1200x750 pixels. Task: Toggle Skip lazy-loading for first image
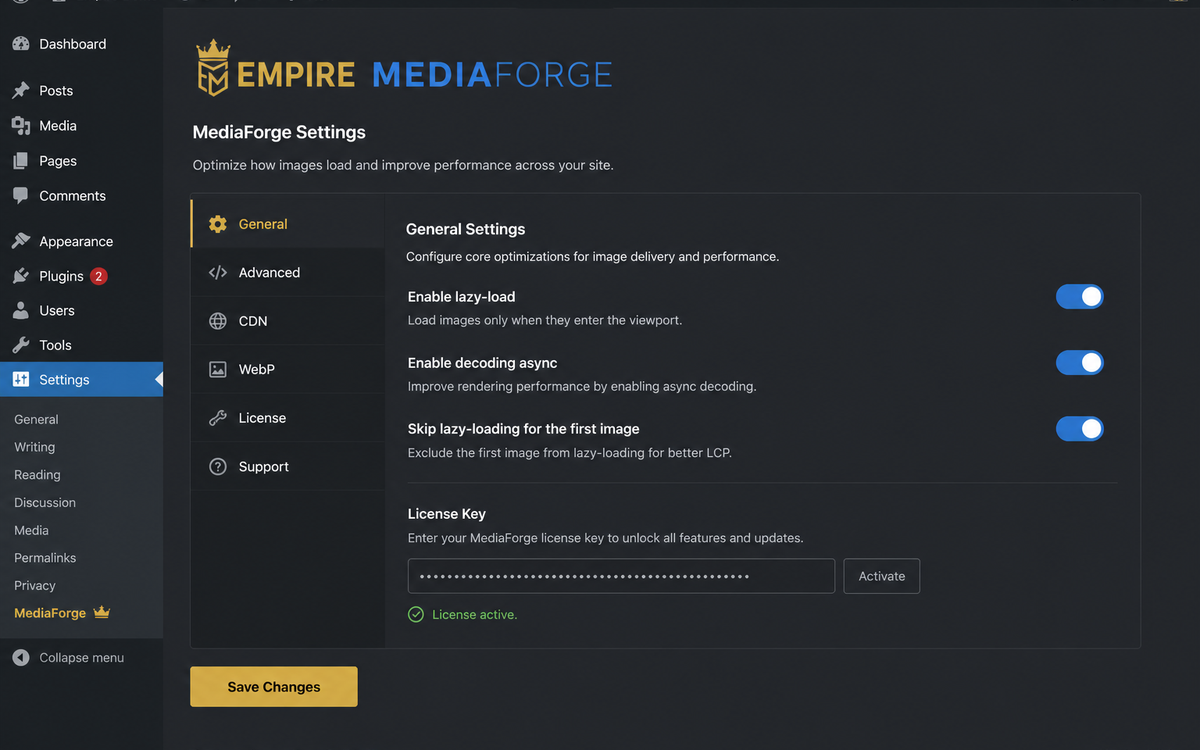pos(1080,429)
